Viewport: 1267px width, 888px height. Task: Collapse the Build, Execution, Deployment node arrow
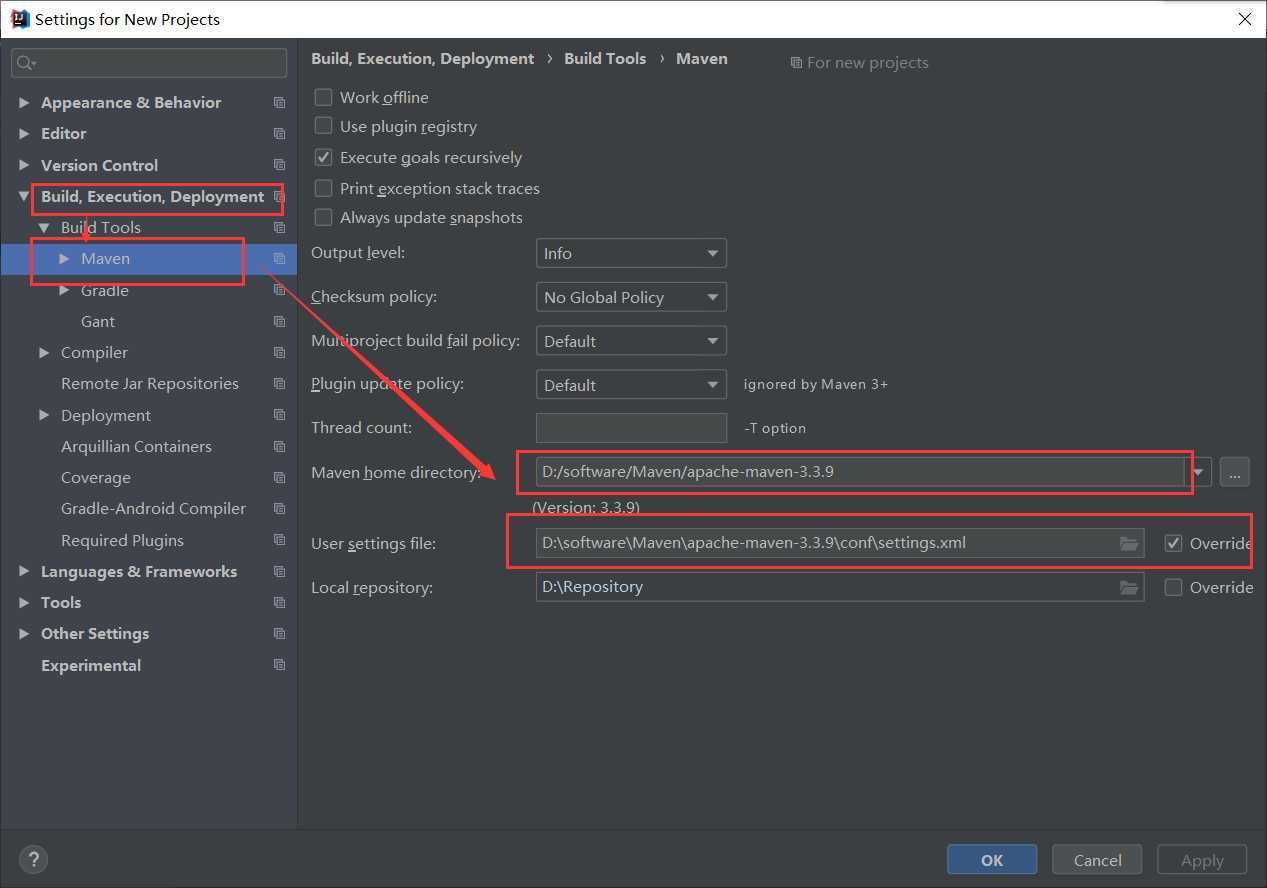click(24, 196)
